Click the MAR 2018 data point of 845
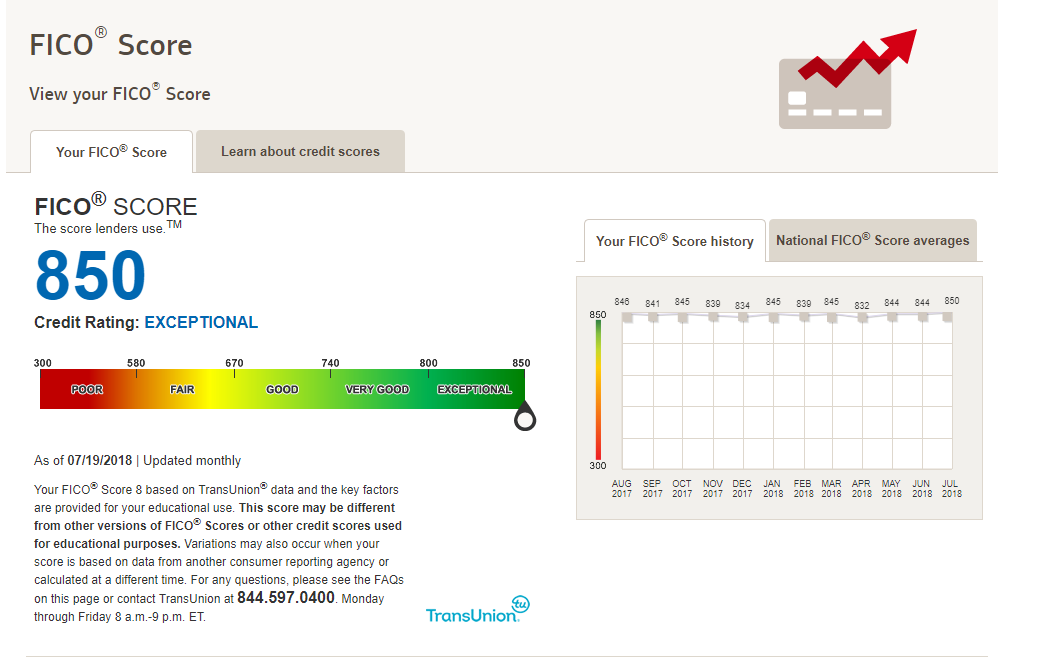The width and height of the screenshot is (1062, 660). [832, 318]
